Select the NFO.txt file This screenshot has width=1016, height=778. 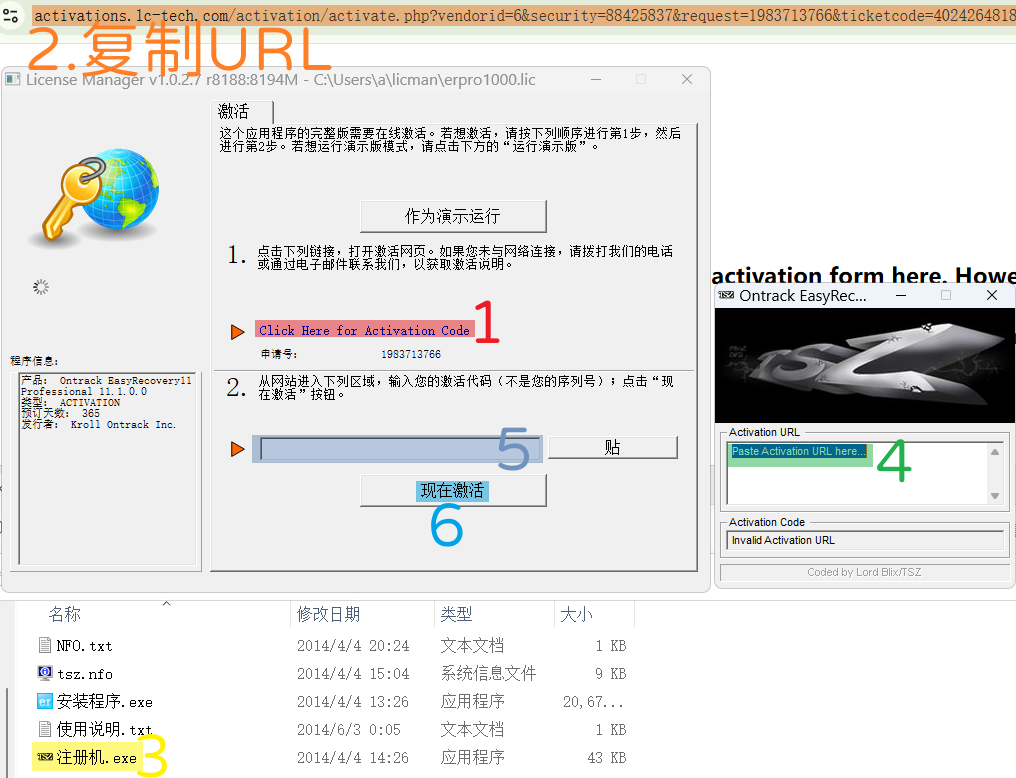click(84, 646)
